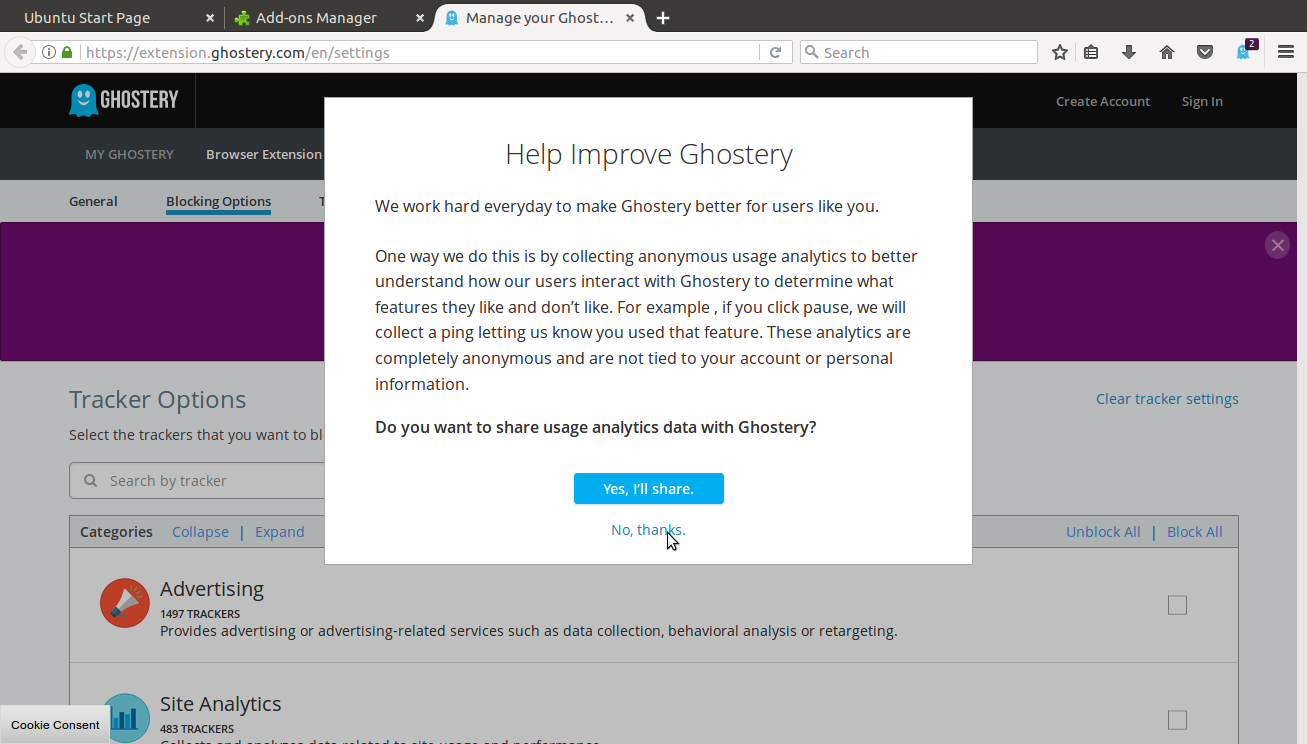
Task: Dismiss the purple banner with X icon
Action: (1277, 245)
